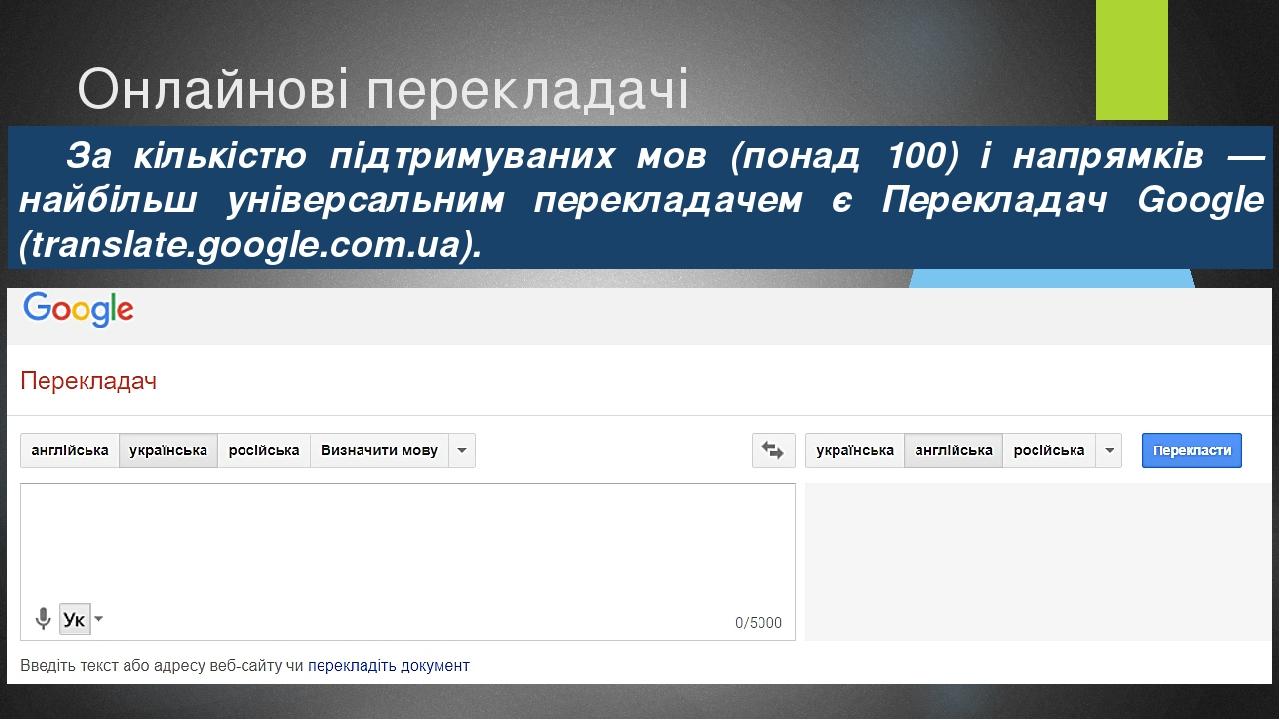This screenshot has height=720, width=1280.
Task: Expand the keyboard input method arrow
Action: pyautogui.click(x=98, y=619)
